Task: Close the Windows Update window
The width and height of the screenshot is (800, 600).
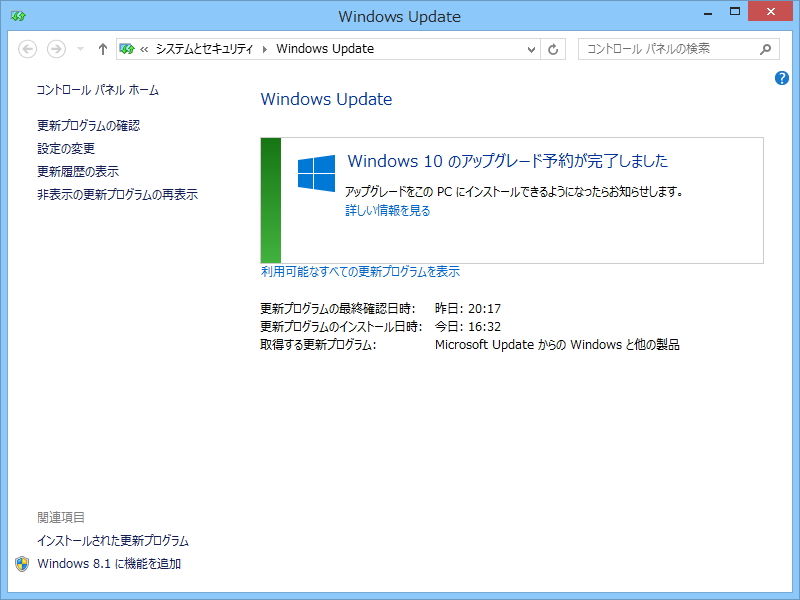Action: (x=770, y=11)
